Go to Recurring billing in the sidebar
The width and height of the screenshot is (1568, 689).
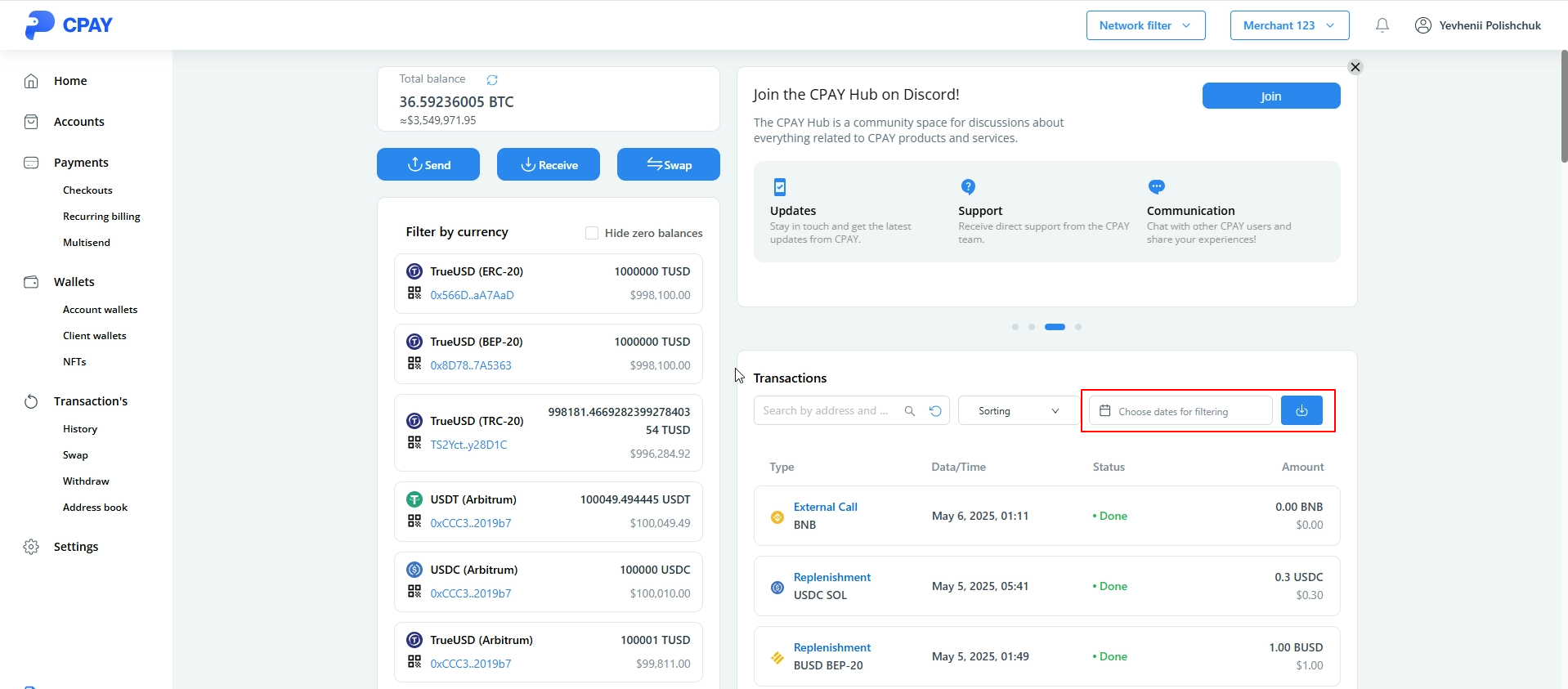point(101,217)
